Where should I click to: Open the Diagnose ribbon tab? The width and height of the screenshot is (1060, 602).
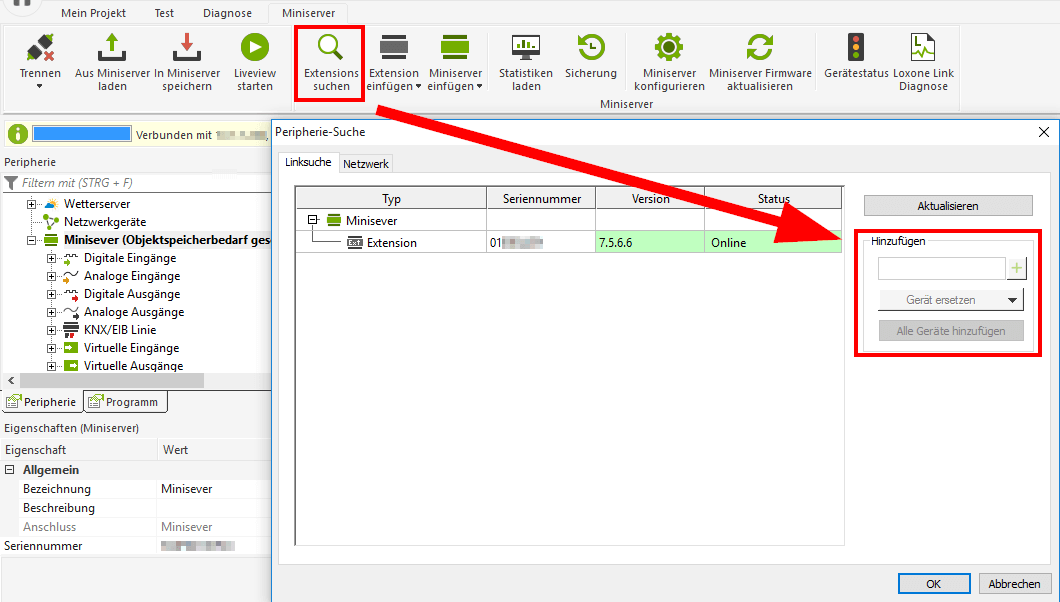[227, 13]
